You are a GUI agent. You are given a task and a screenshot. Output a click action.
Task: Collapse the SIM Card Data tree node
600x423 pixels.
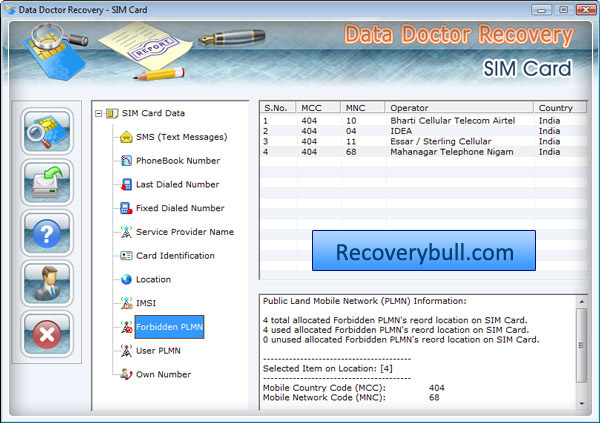(99, 113)
